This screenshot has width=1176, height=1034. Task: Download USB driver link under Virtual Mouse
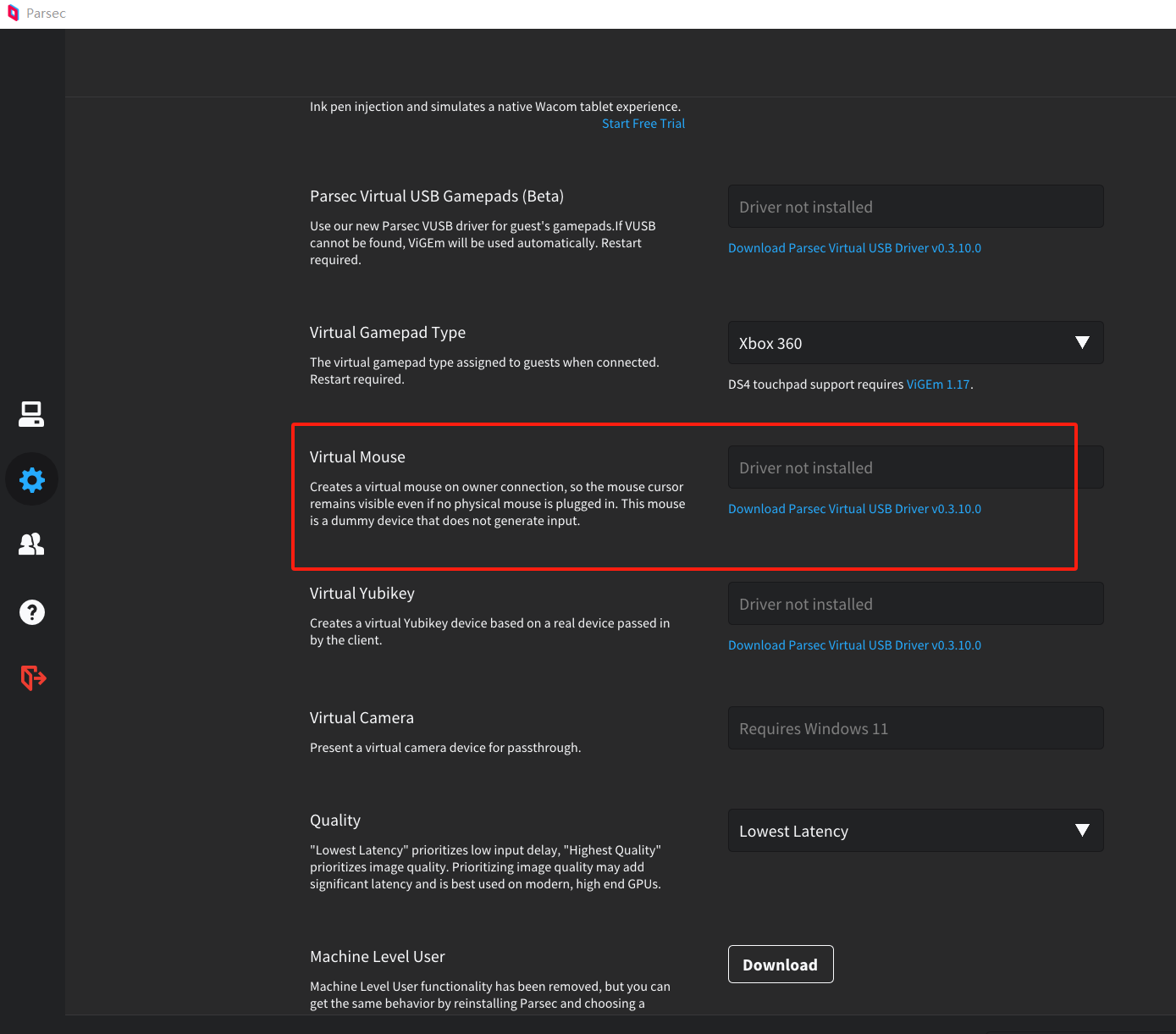point(854,509)
